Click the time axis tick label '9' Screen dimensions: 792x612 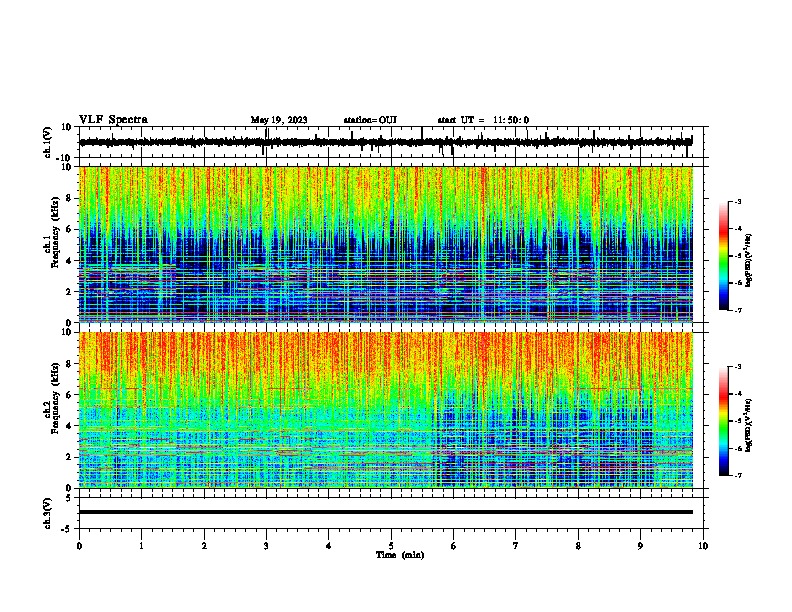tap(640, 546)
